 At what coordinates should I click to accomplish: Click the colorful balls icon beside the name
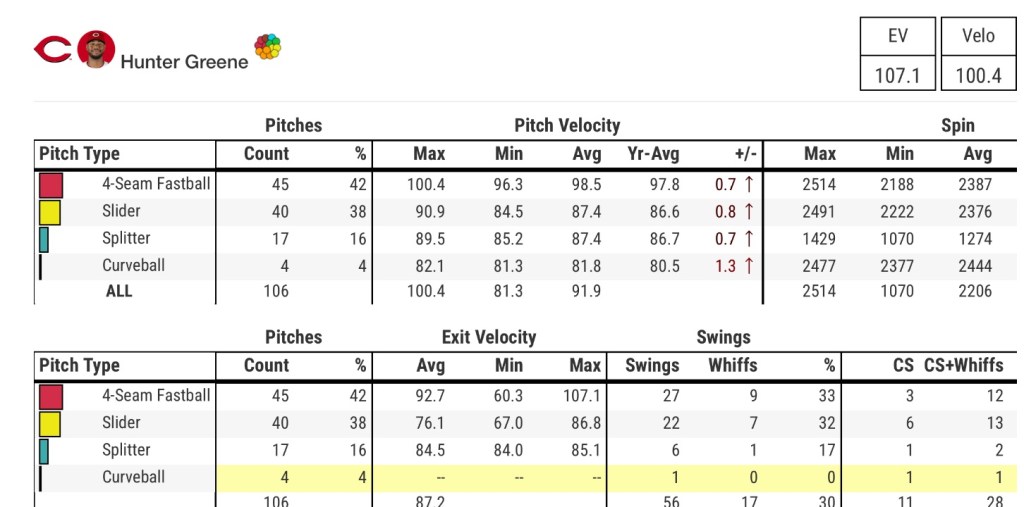pos(267,47)
